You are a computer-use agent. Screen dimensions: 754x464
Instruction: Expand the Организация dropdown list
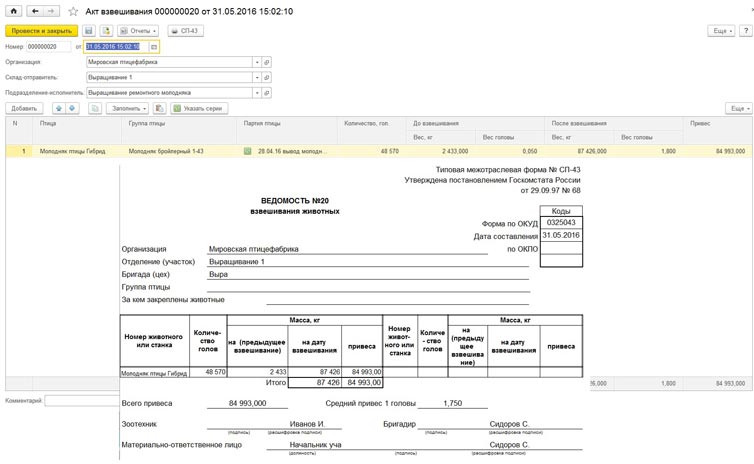tap(257, 62)
